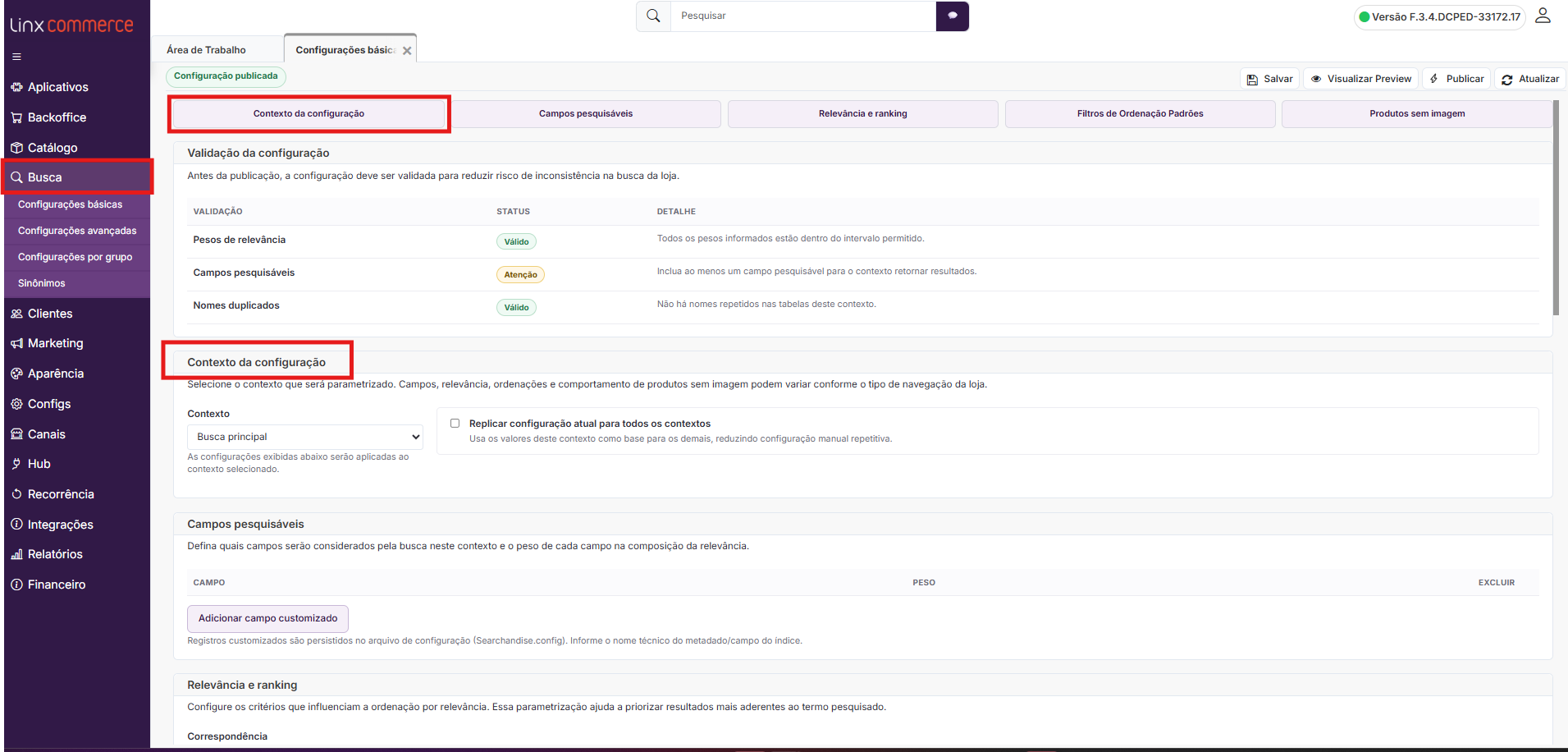Viewport: 1568px width, 752px height.
Task: Click the Linx Commerce logo
Action: click(71, 25)
